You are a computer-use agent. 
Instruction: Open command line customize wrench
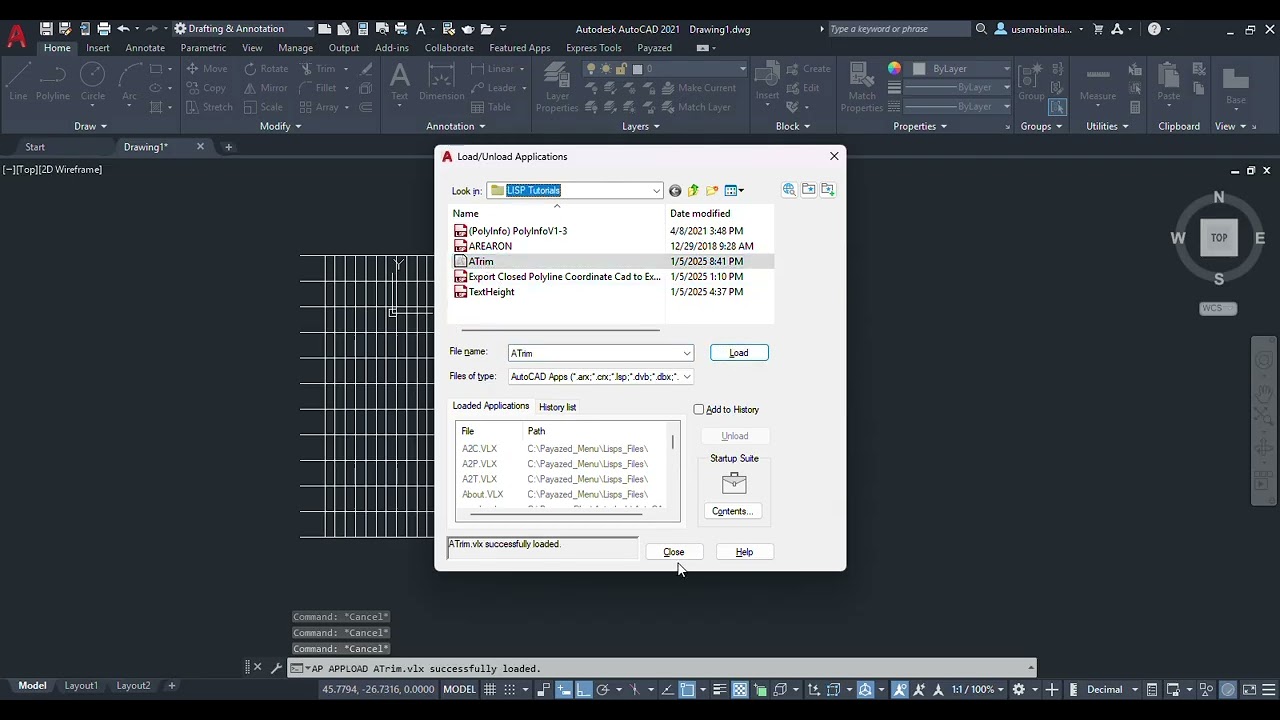(x=276, y=668)
